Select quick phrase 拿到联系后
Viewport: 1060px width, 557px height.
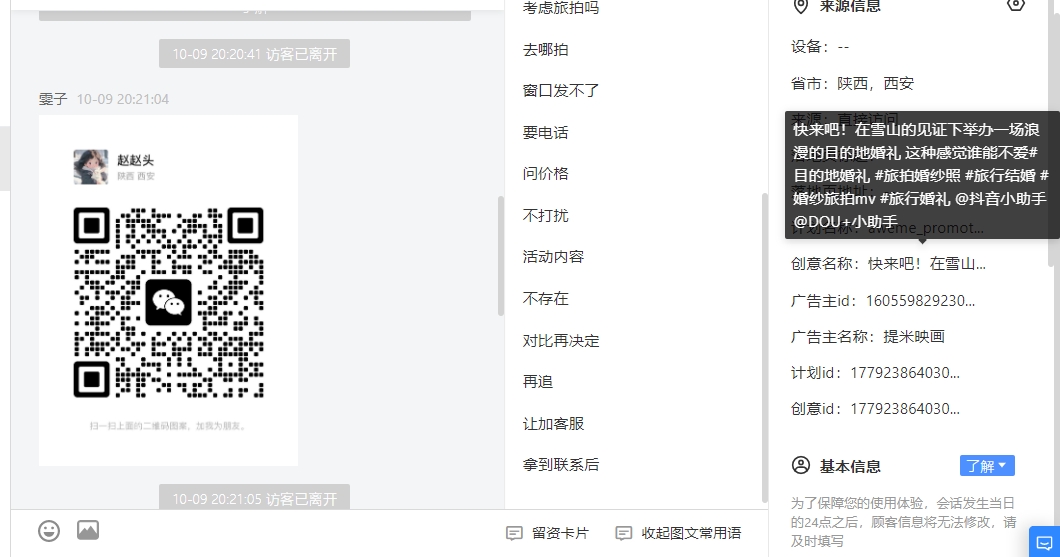click(x=561, y=465)
